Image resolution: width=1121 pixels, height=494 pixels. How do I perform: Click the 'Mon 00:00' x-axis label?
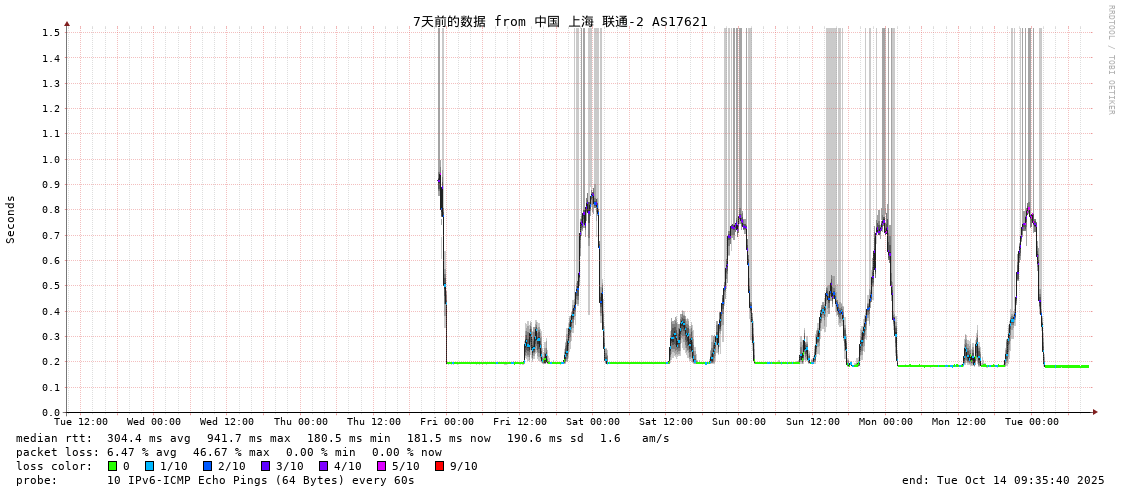tap(886, 422)
